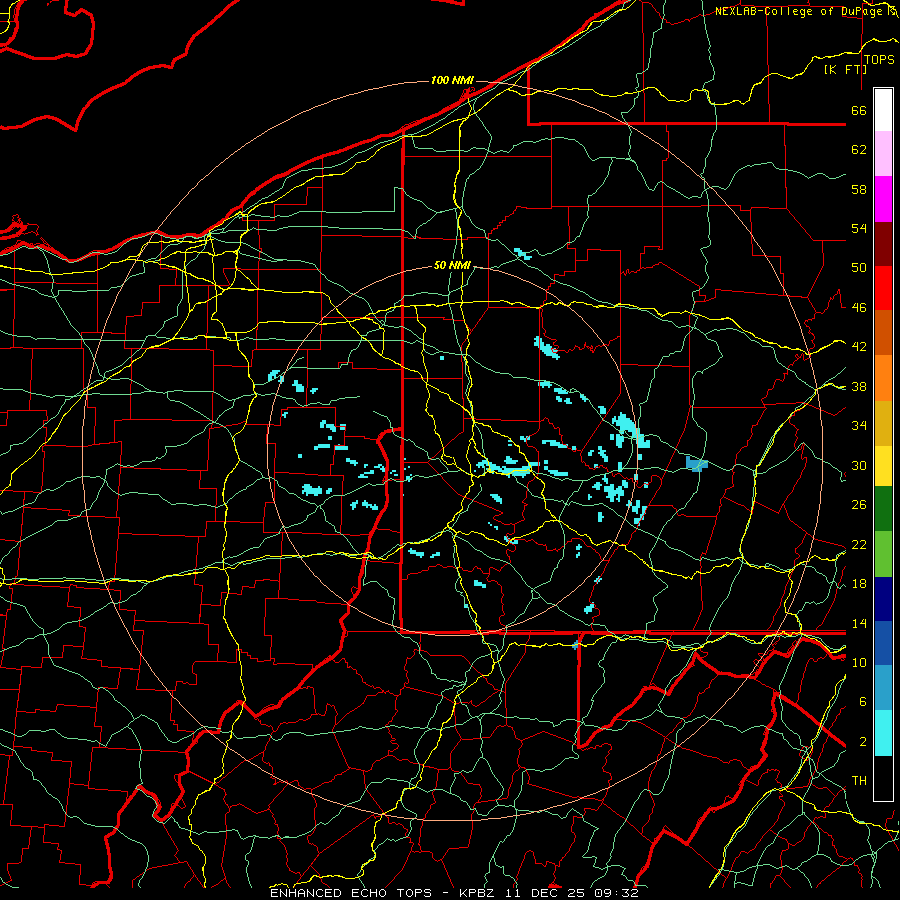Click the 62 value on the legend
Viewport: 900px width, 900px height.
859,150
